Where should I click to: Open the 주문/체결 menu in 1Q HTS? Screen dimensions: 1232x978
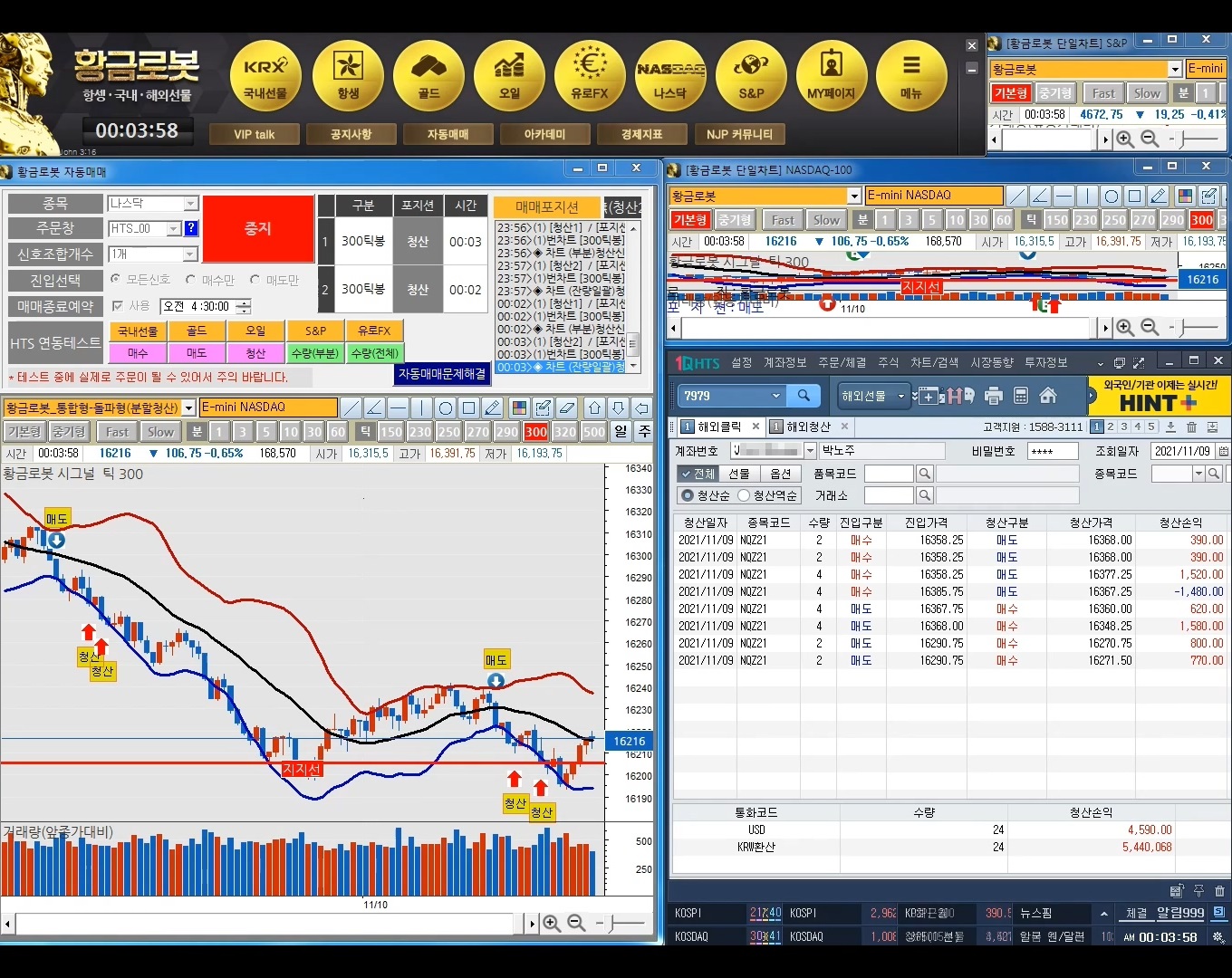pyautogui.click(x=842, y=362)
